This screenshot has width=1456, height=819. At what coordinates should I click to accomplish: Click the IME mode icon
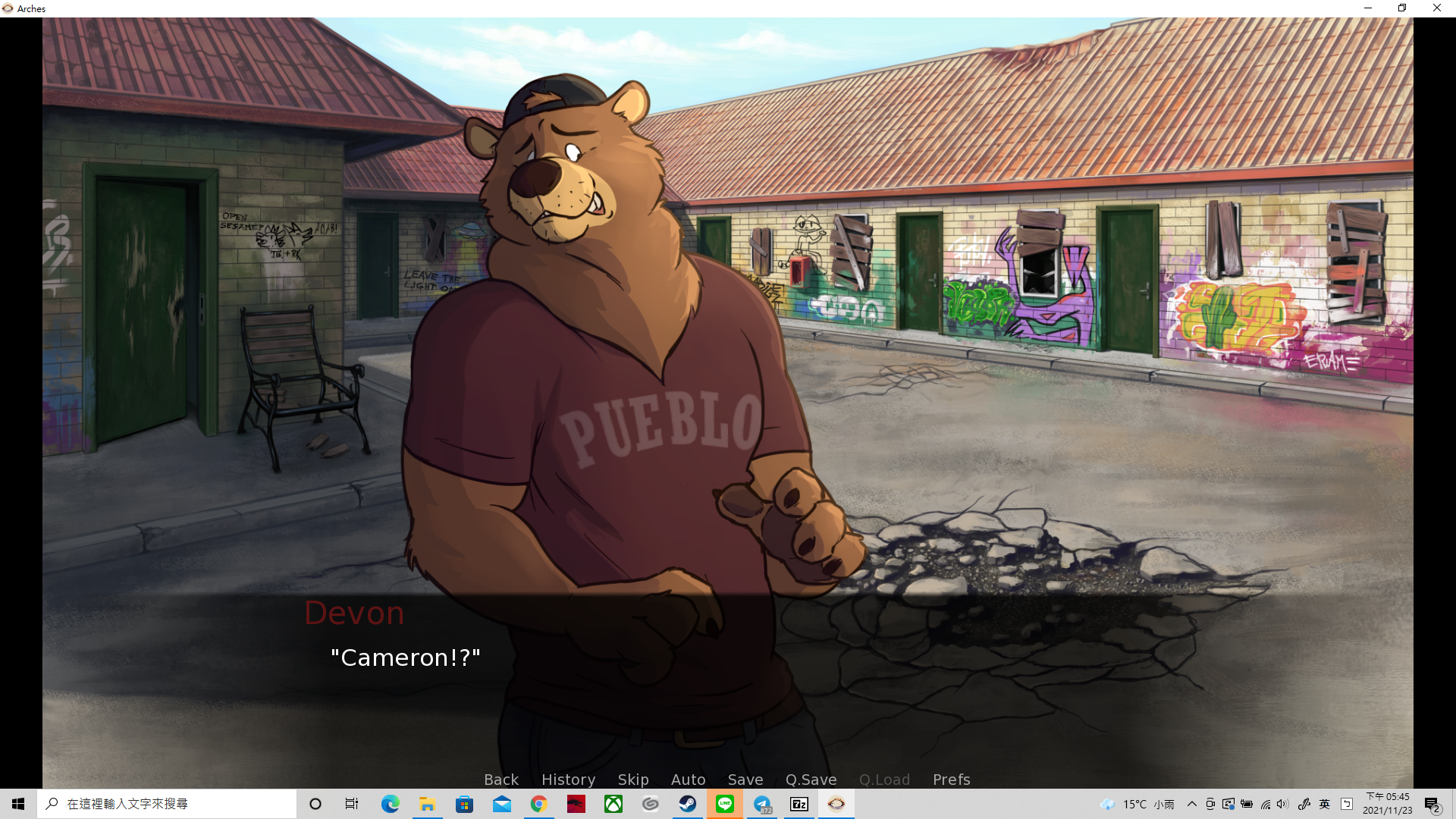click(1347, 804)
